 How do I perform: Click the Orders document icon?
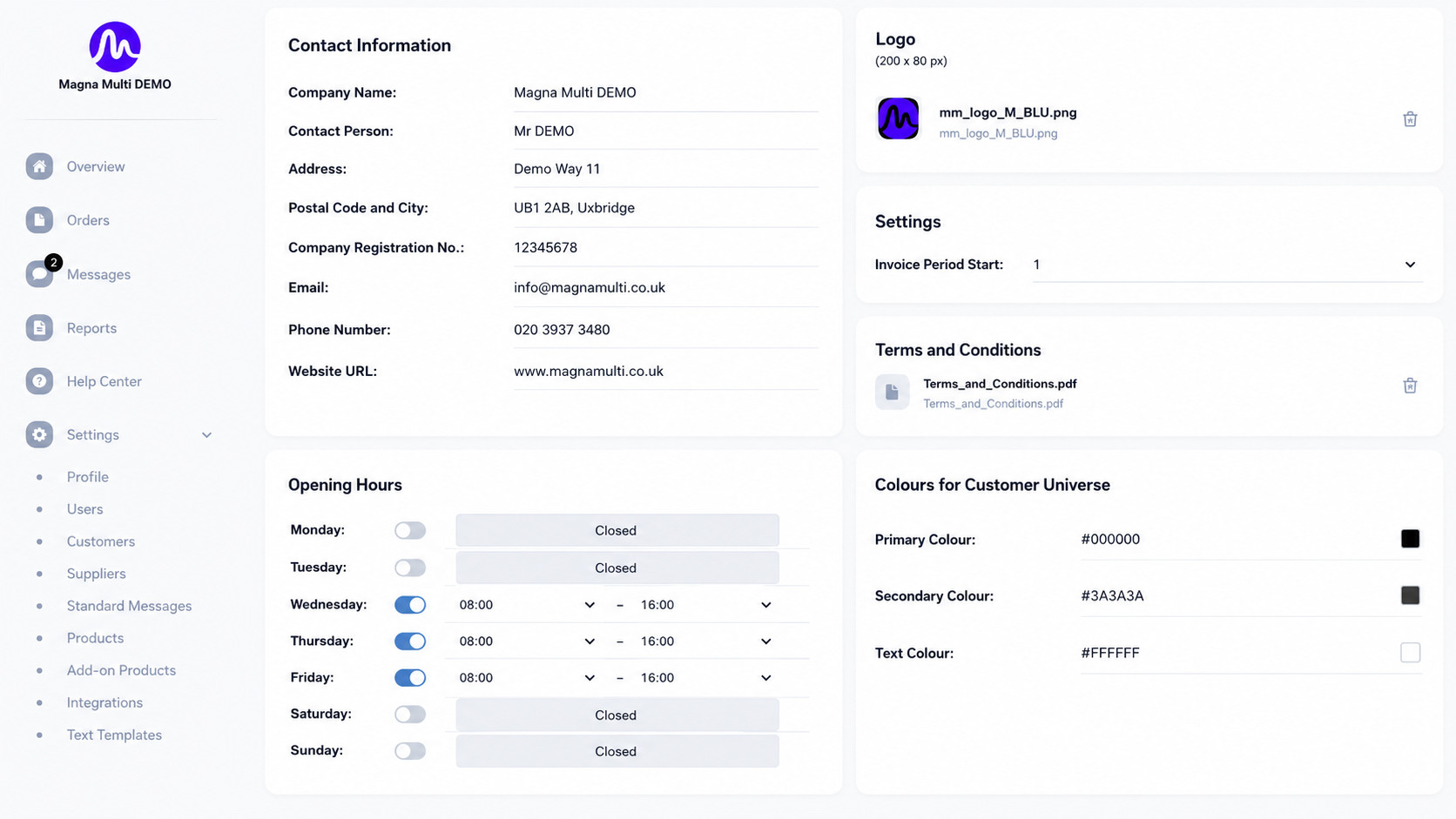(x=39, y=220)
